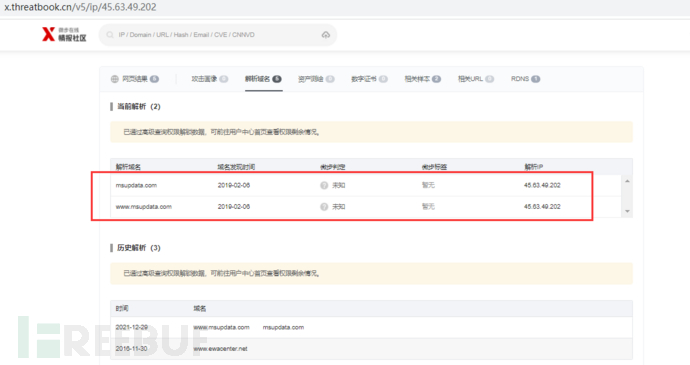Focus the IP / Domain / URL search field
This screenshot has height=365, width=690.
click(218, 35)
